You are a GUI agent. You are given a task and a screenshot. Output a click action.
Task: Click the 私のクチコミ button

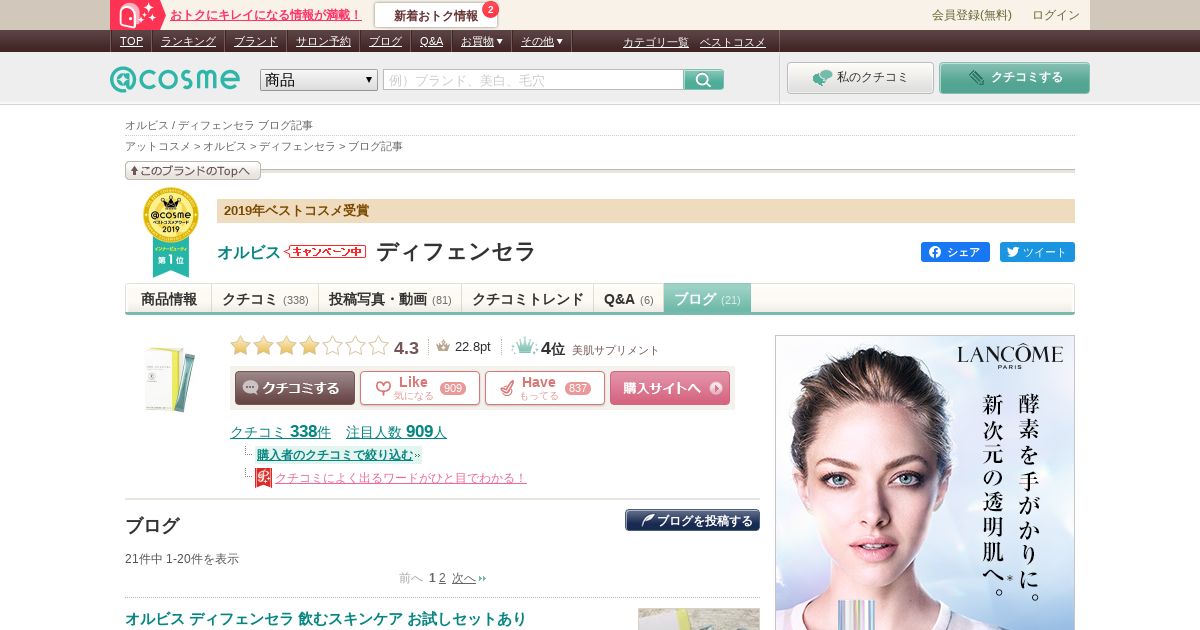point(860,78)
